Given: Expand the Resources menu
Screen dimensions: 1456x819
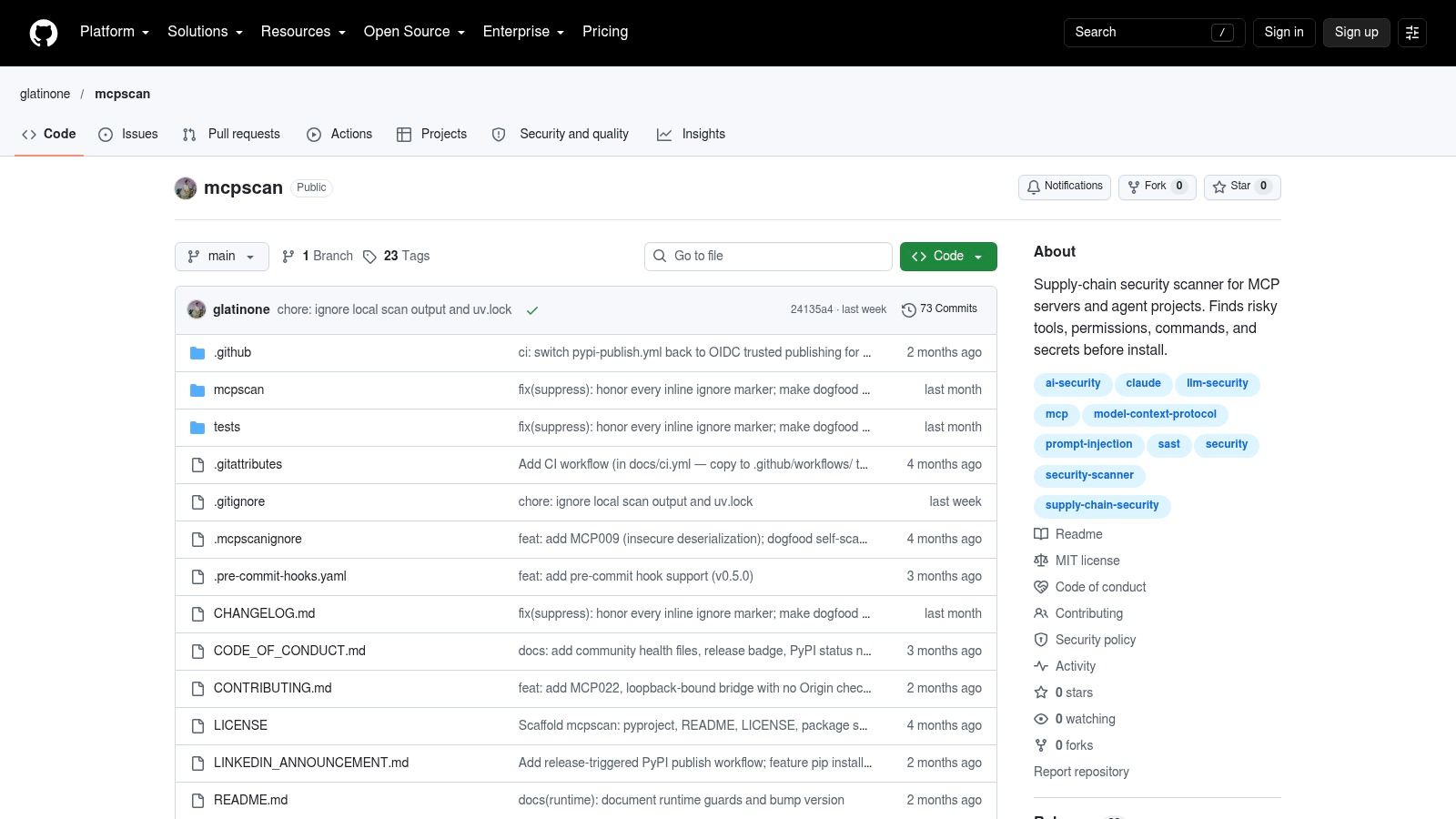Looking at the screenshot, I should point(303,32).
